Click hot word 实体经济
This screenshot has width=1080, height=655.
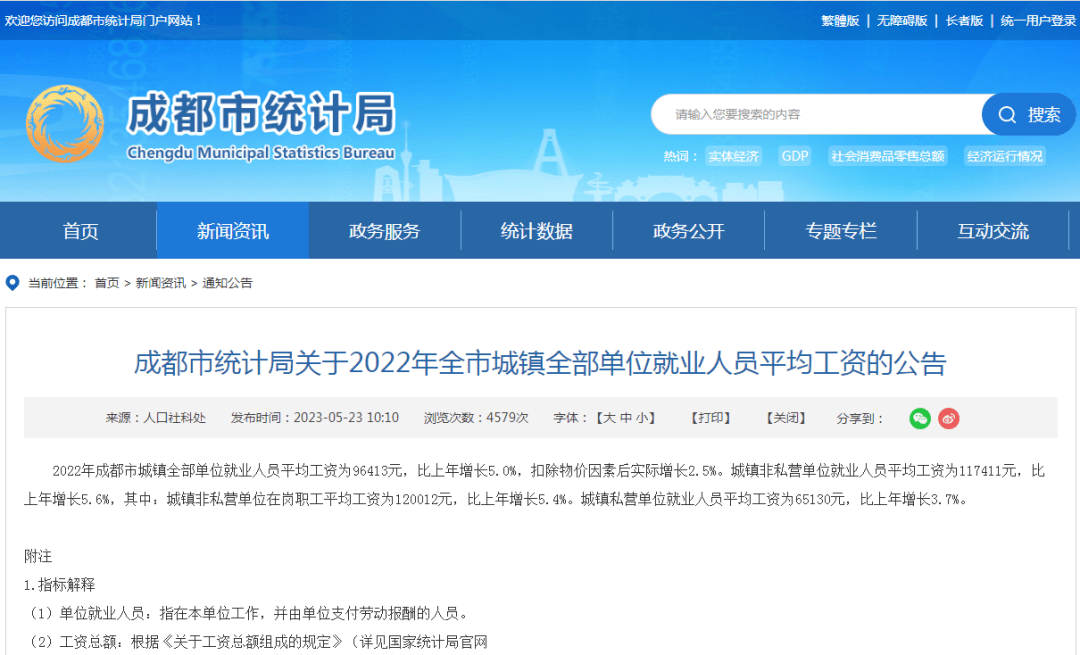(x=734, y=156)
